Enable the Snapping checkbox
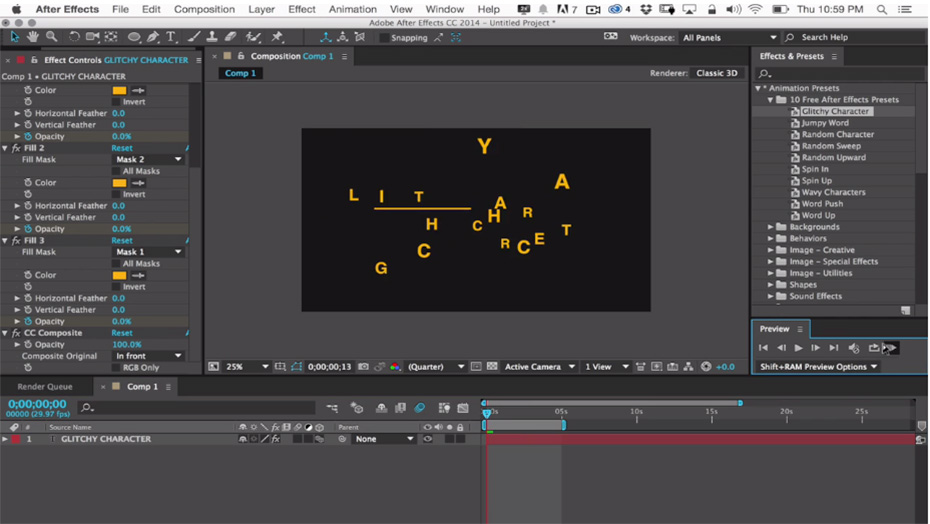Viewport: 930px width, 524px height. point(385,38)
